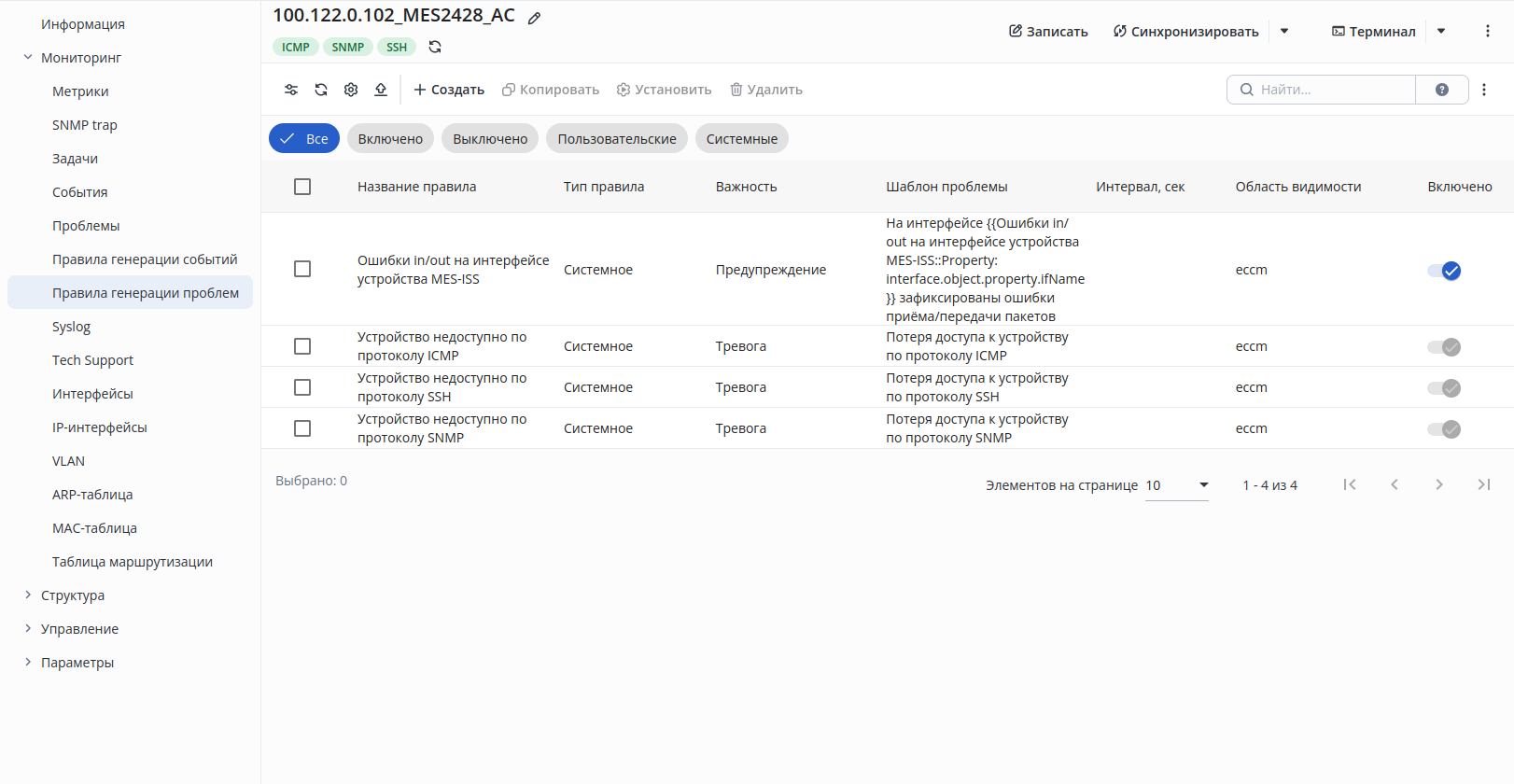Click the pencil icon to edit the device name

pos(535,18)
